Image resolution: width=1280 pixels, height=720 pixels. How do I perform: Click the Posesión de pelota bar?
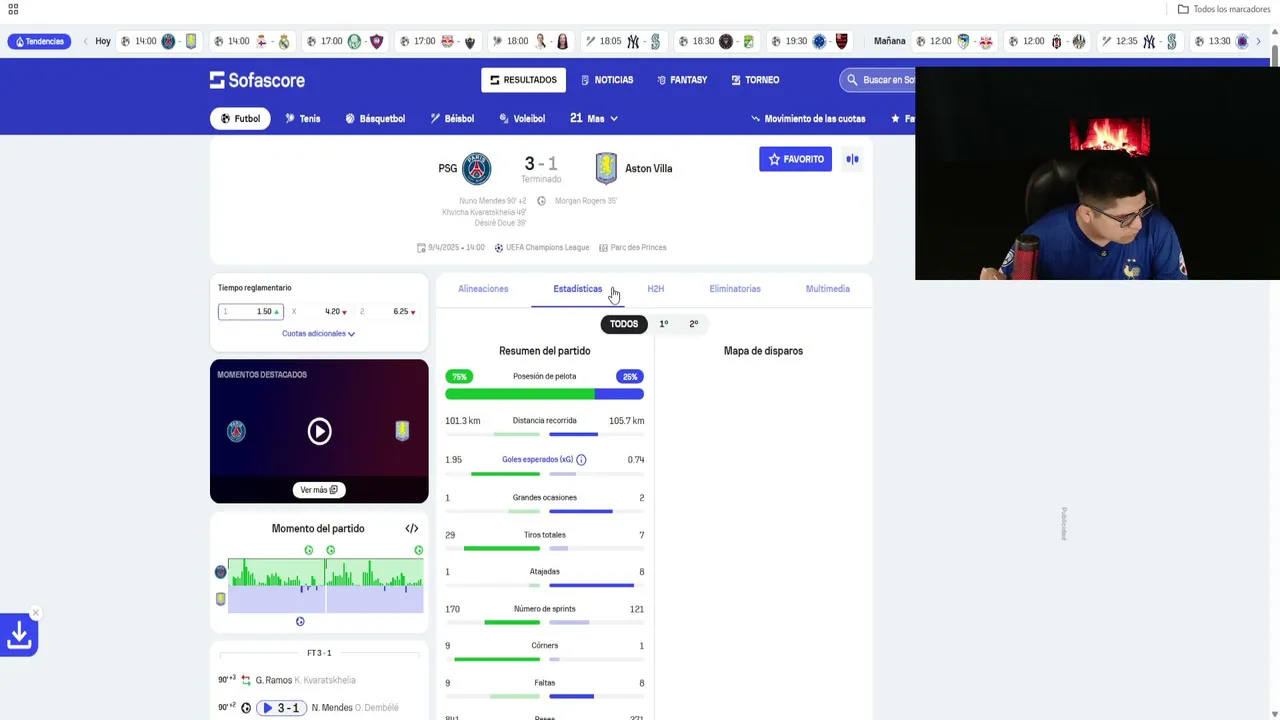[544, 394]
